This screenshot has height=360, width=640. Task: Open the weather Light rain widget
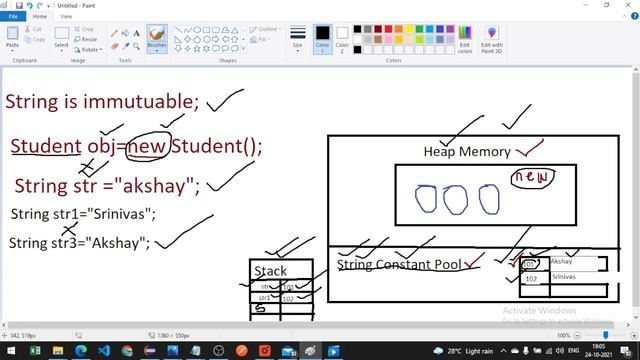click(x=463, y=351)
